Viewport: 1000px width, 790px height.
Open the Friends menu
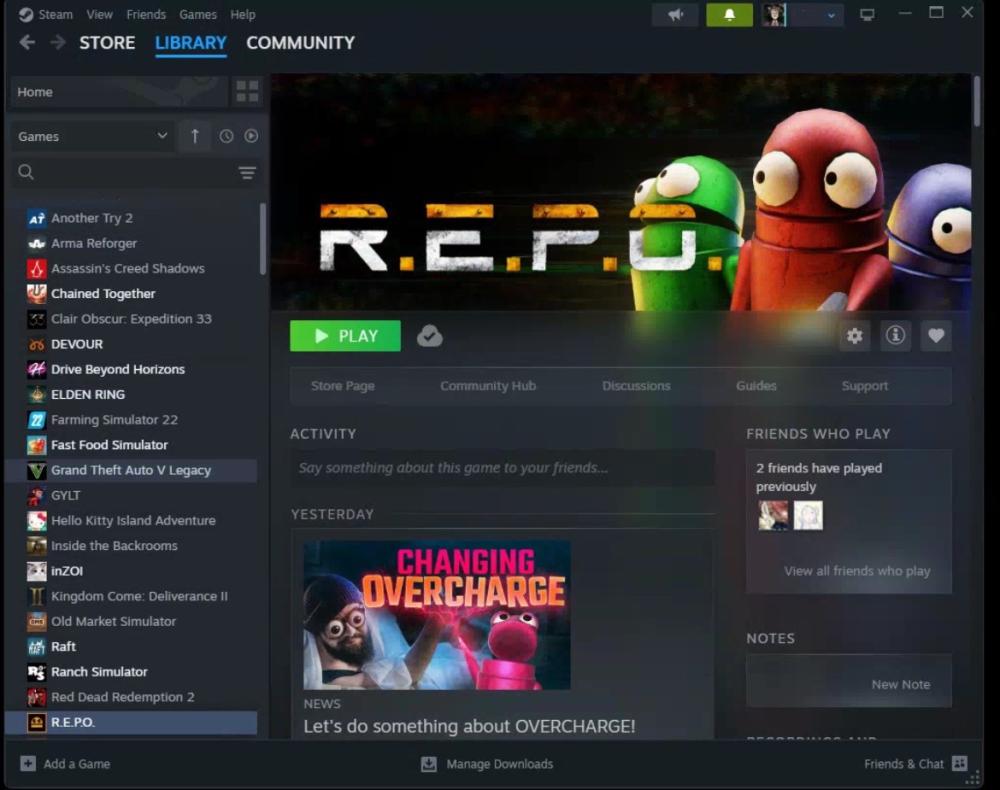(146, 14)
